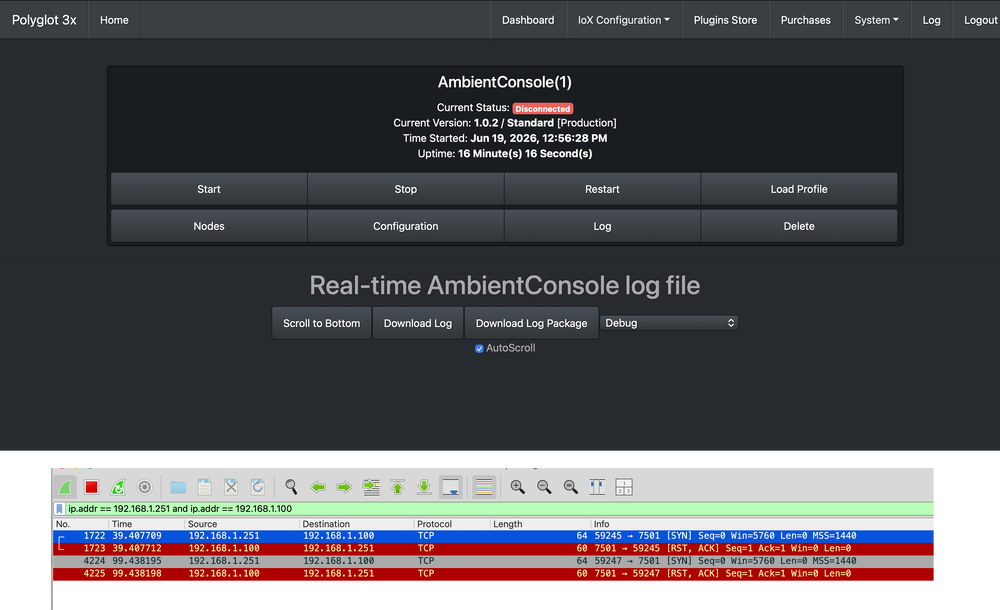Image resolution: width=1000 pixels, height=610 pixels.
Task: Select packet number 1722
Action: (493, 536)
